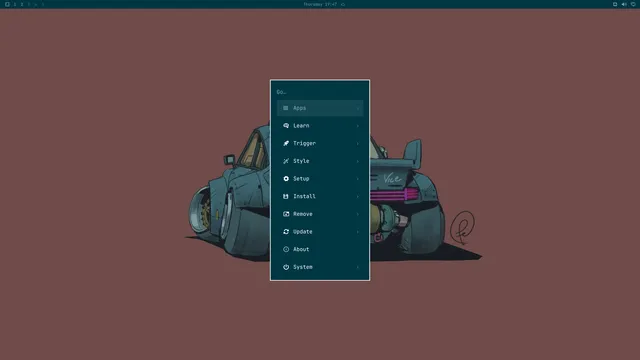
Task: Click the Trigger rocket icon
Action: click(x=286, y=143)
